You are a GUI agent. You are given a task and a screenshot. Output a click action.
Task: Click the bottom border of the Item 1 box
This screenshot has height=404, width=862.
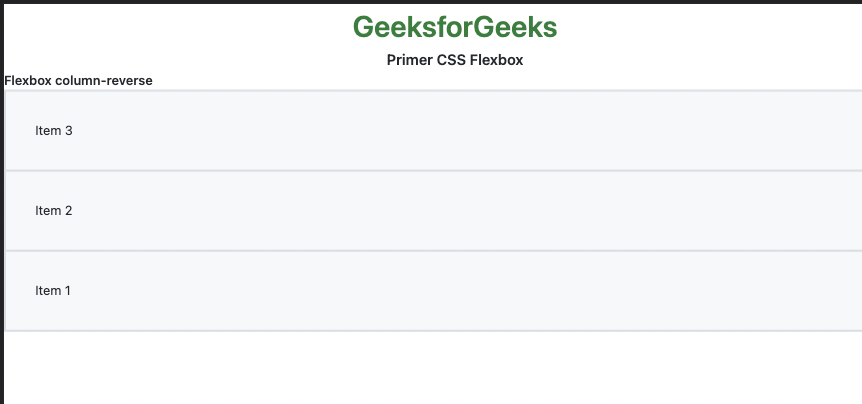point(430,330)
